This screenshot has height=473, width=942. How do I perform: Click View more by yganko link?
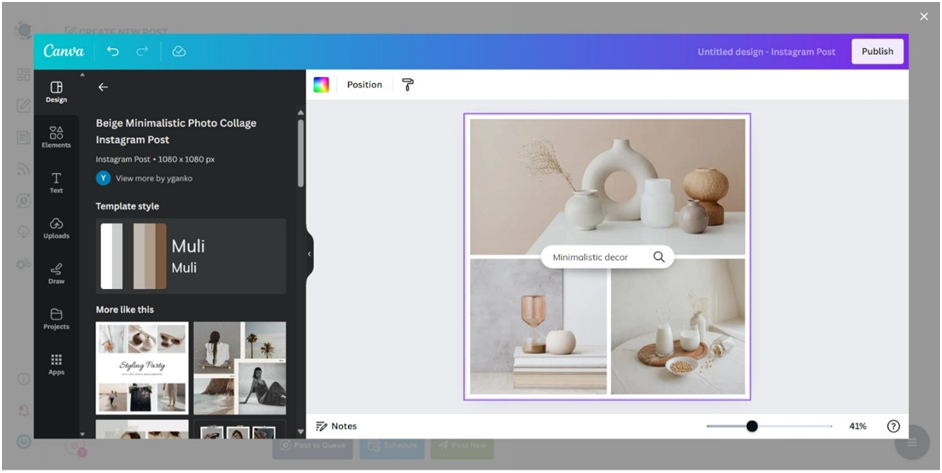pyautogui.click(x=154, y=179)
